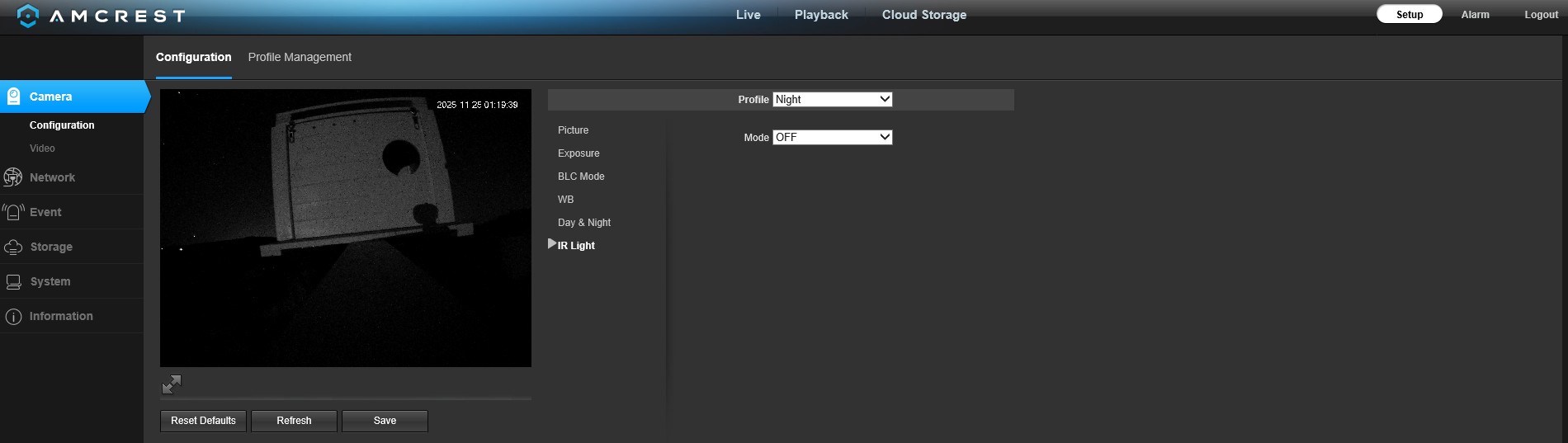Image resolution: width=1568 pixels, height=443 pixels.
Task: Select the Configuration tab
Action: click(194, 57)
